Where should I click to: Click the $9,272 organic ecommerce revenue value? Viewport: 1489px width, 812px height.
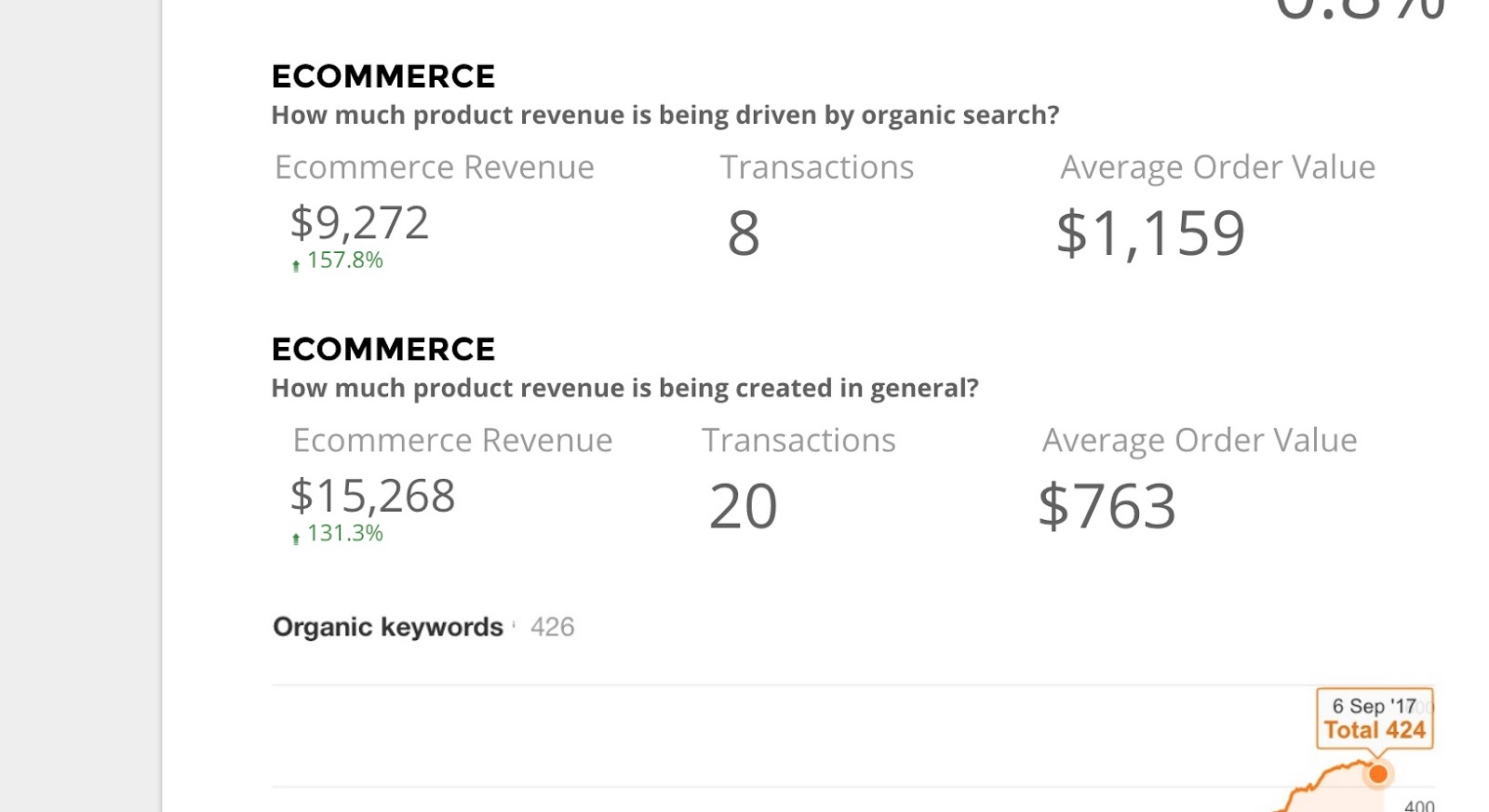pyautogui.click(x=359, y=223)
